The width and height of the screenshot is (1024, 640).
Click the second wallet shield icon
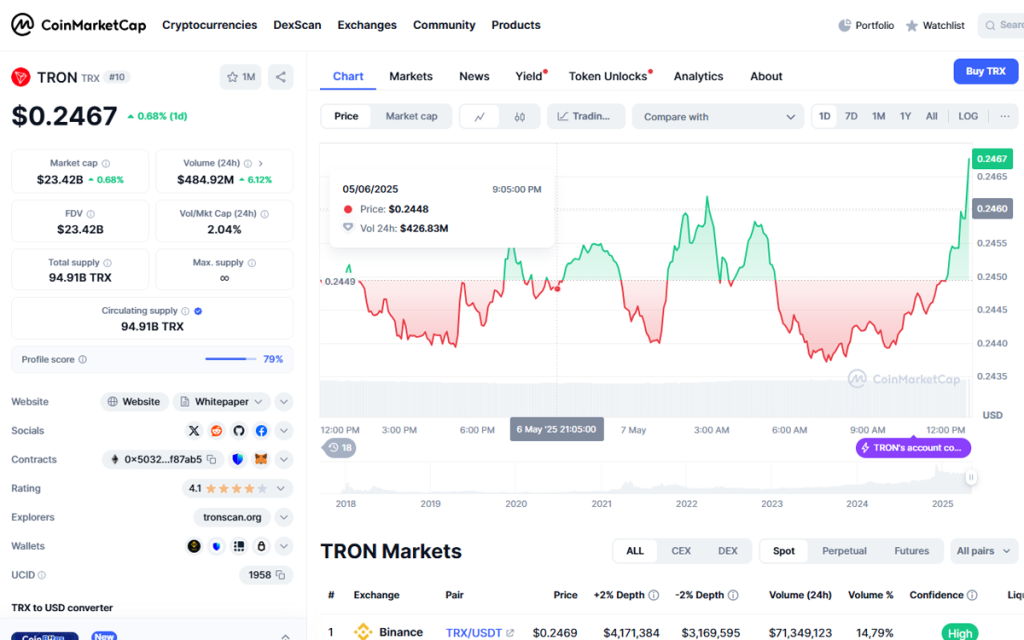[x=216, y=547]
